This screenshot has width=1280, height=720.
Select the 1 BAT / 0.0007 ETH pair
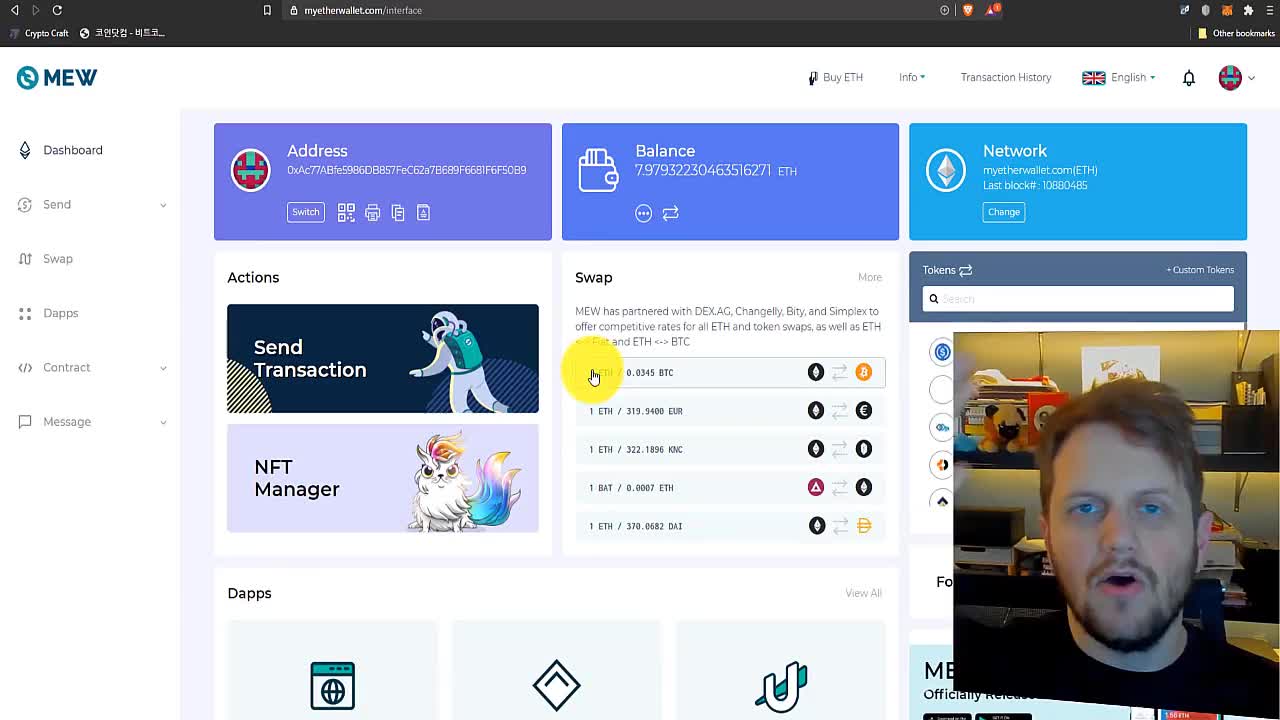(x=730, y=488)
